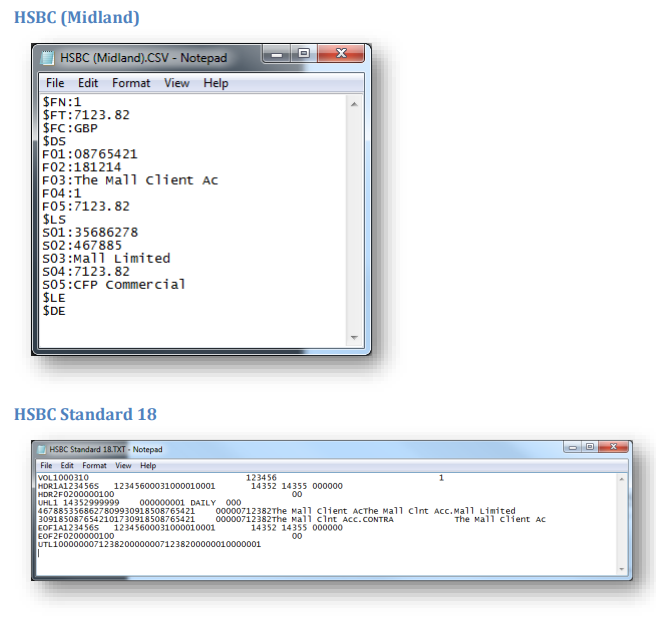Click the HSBC (Midland) heading
The image size is (656, 617).
click(x=77, y=18)
